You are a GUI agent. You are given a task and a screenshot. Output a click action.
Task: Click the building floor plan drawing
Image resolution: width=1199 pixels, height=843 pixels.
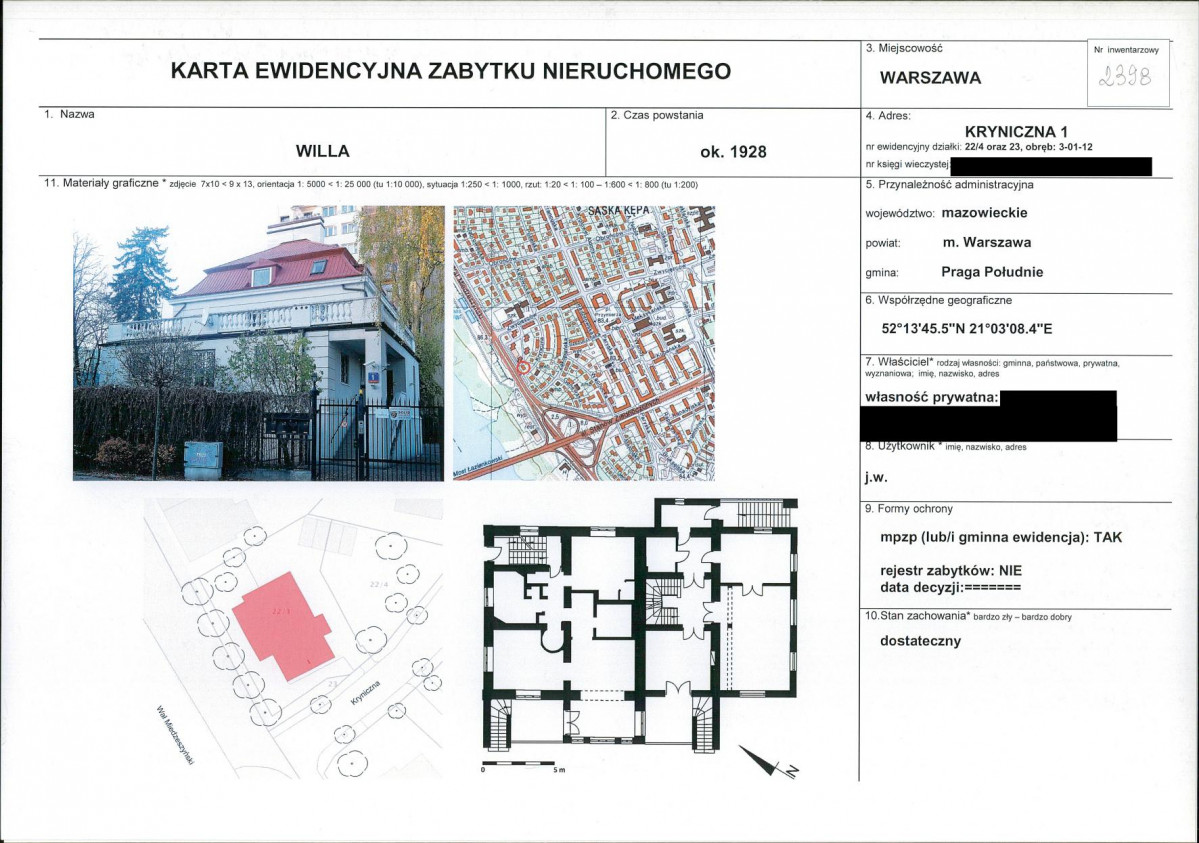[x=641, y=625]
